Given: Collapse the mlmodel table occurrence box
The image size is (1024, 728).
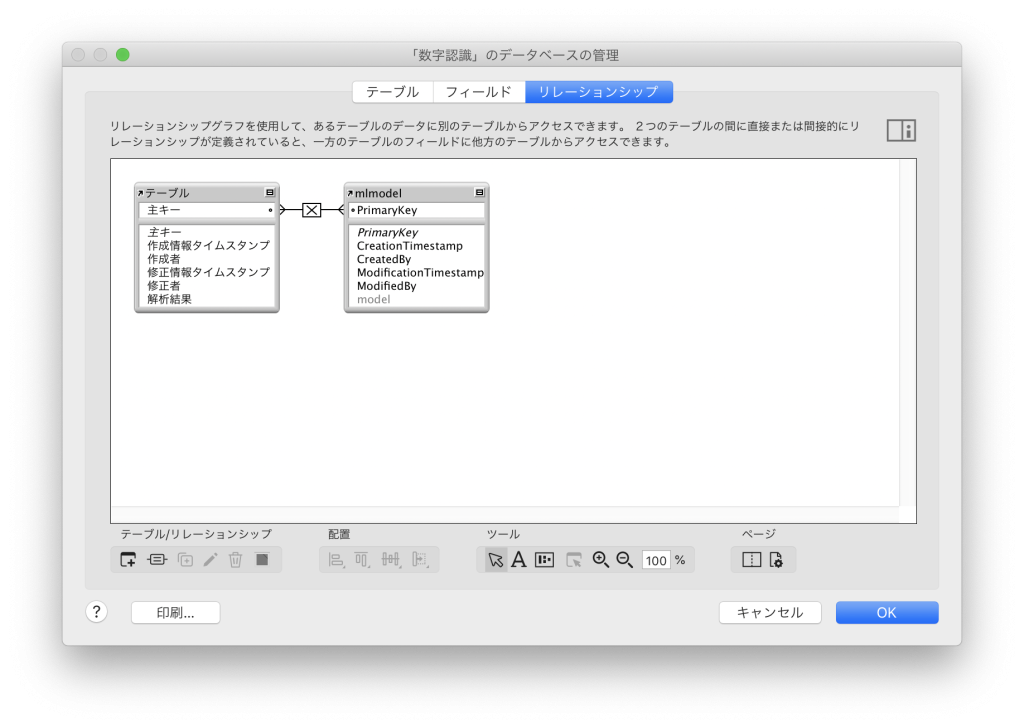Looking at the screenshot, I should 479,193.
